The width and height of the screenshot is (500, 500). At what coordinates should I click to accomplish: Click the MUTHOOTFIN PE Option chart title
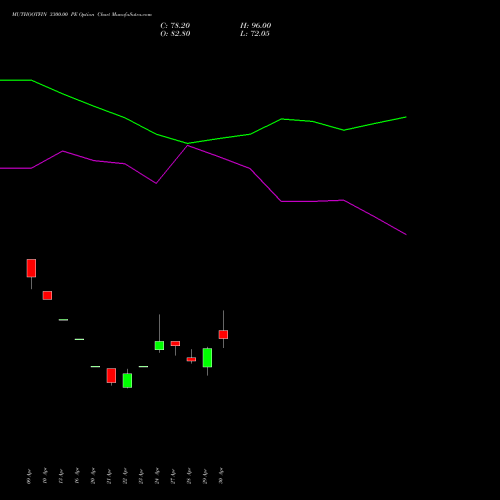tap(82, 15)
